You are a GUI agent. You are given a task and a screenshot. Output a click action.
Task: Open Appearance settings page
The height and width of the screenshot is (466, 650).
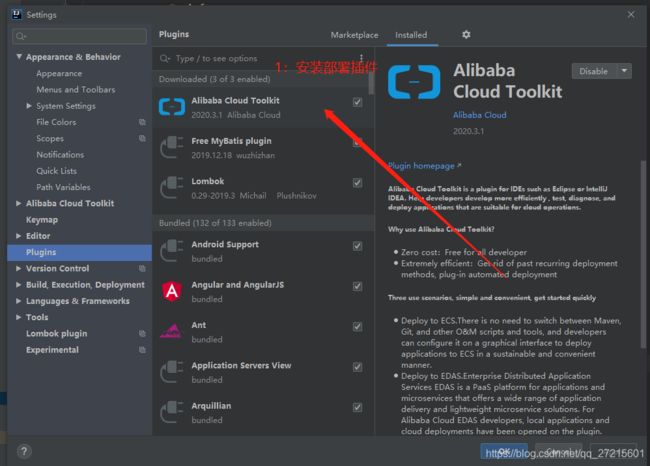click(59, 73)
